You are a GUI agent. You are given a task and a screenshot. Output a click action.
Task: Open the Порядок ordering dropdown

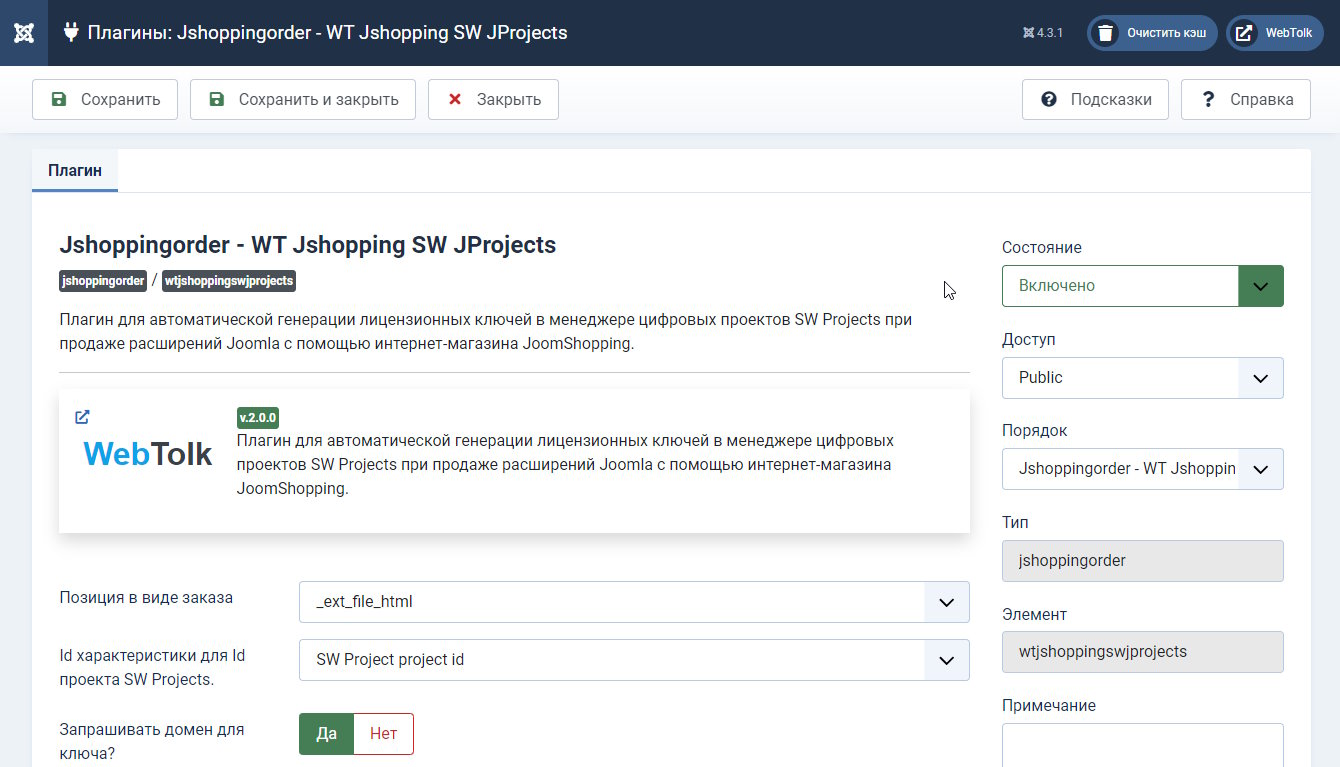point(1142,469)
